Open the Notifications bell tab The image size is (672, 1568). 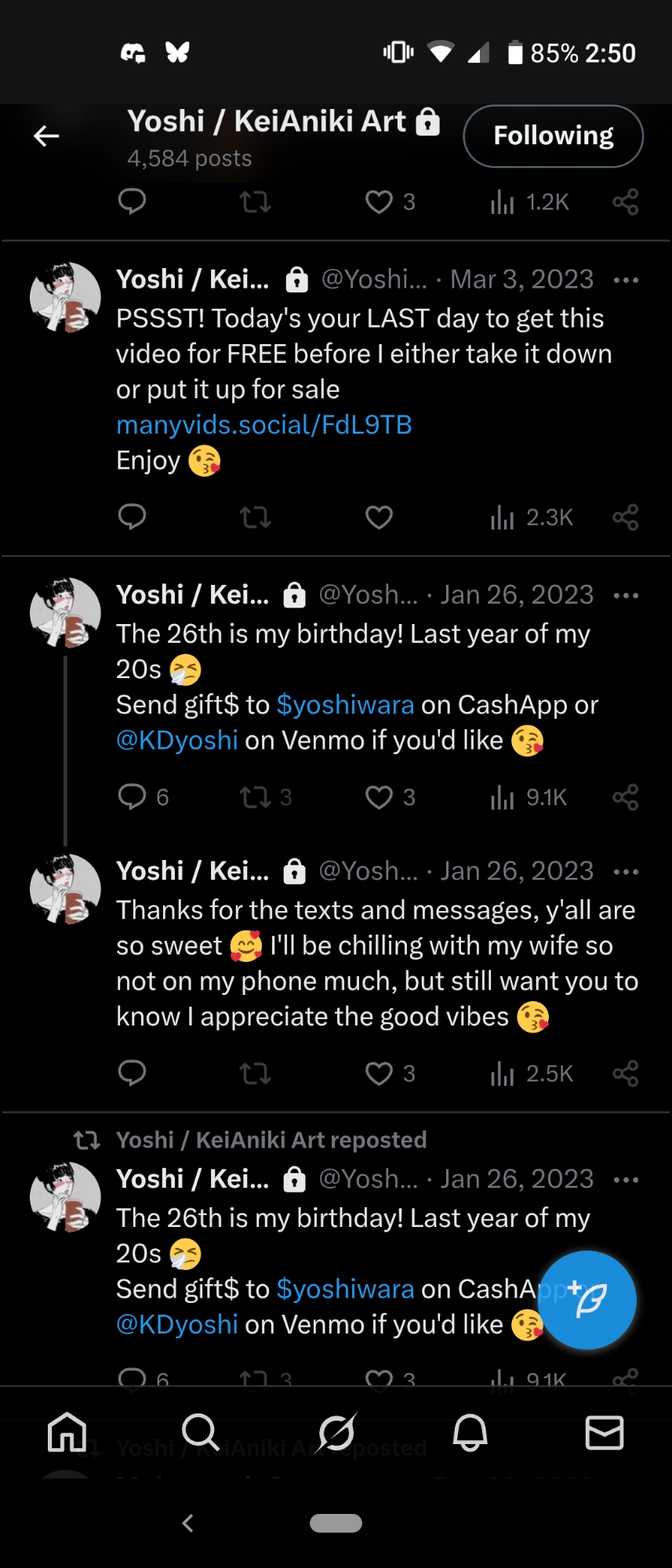click(x=470, y=1432)
